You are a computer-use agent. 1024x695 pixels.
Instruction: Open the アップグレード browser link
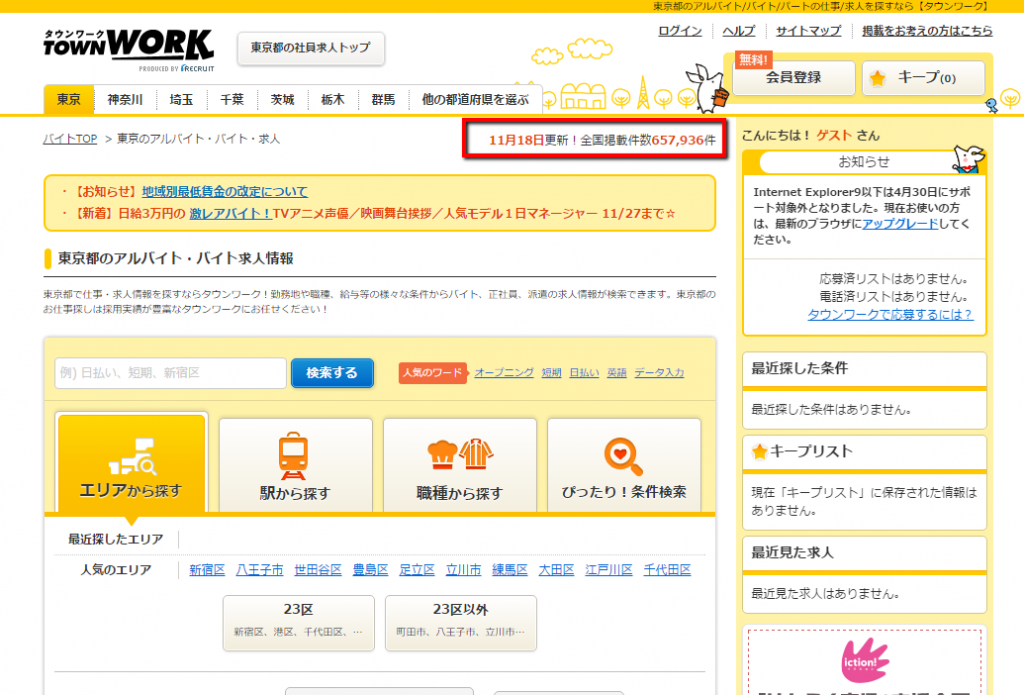[900, 223]
